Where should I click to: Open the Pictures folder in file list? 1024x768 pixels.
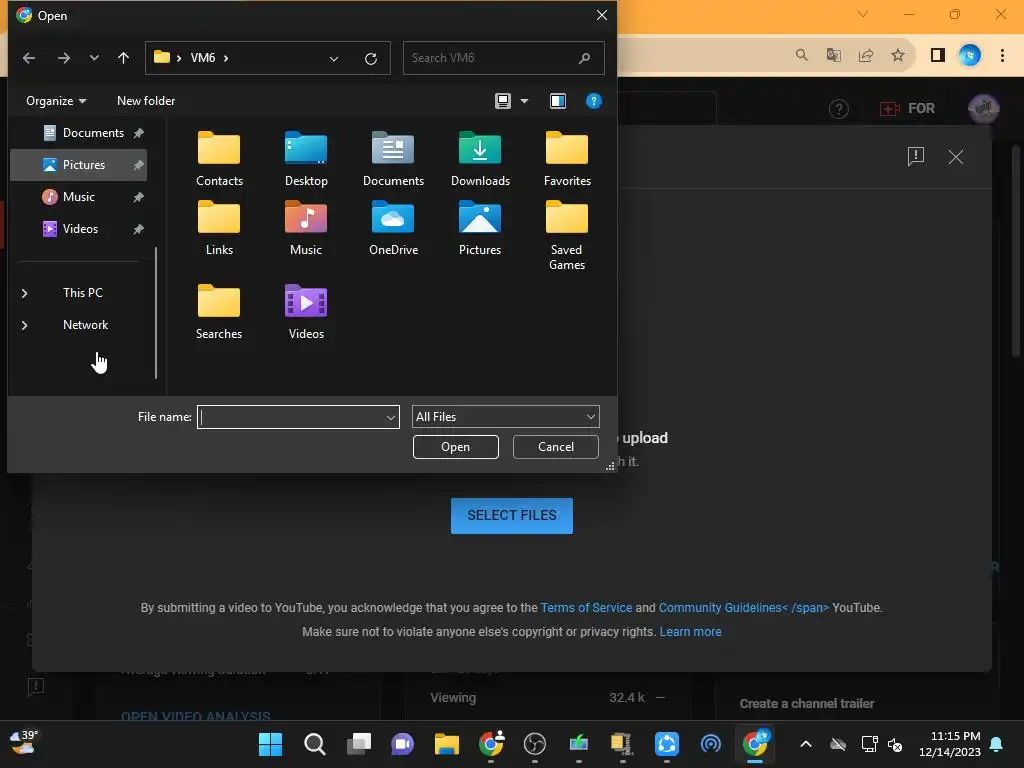tap(480, 228)
